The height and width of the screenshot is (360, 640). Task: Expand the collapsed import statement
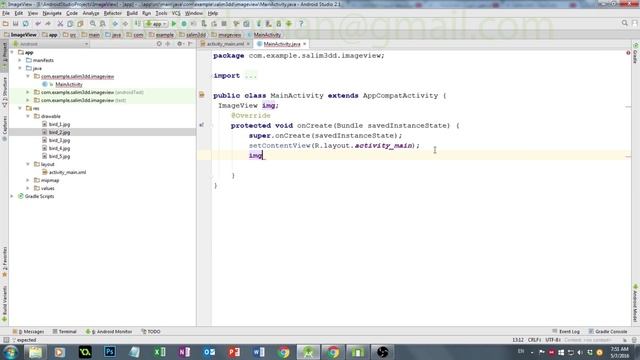pos(251,76)
